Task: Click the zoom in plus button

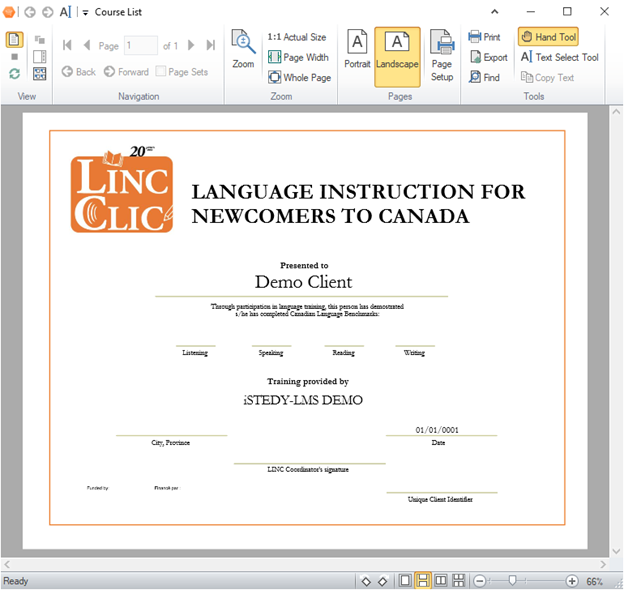Action: click(x=572, y=581)
